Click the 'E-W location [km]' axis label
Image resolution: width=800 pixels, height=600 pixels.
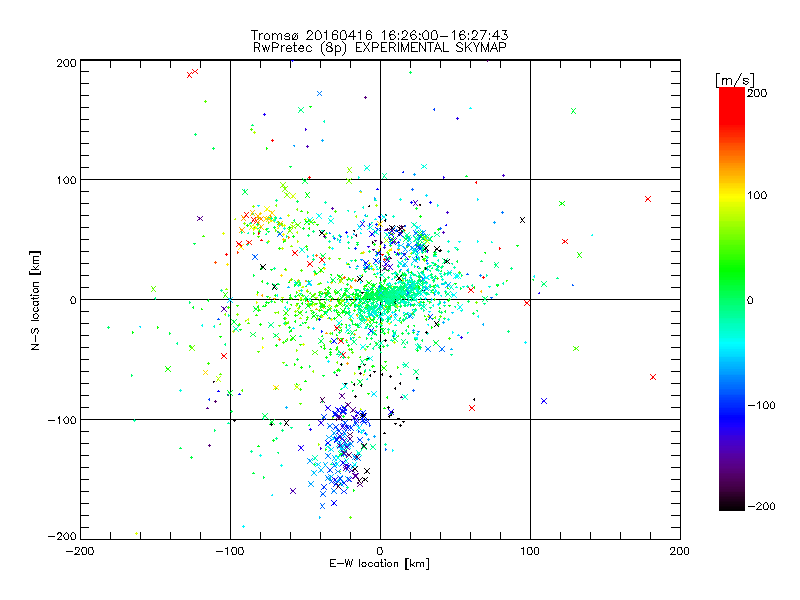point(379,564)
